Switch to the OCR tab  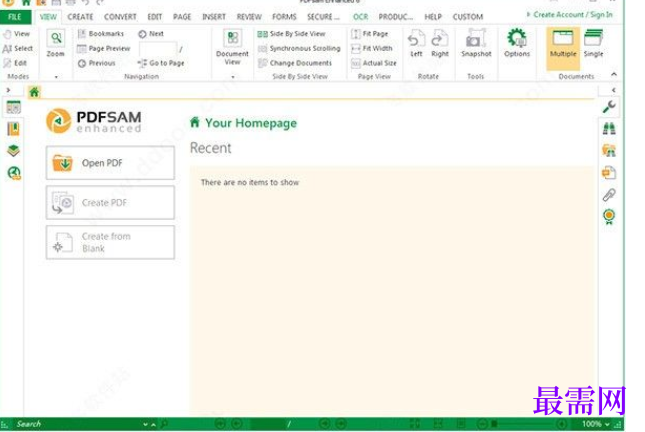click(x=361, y=17)
